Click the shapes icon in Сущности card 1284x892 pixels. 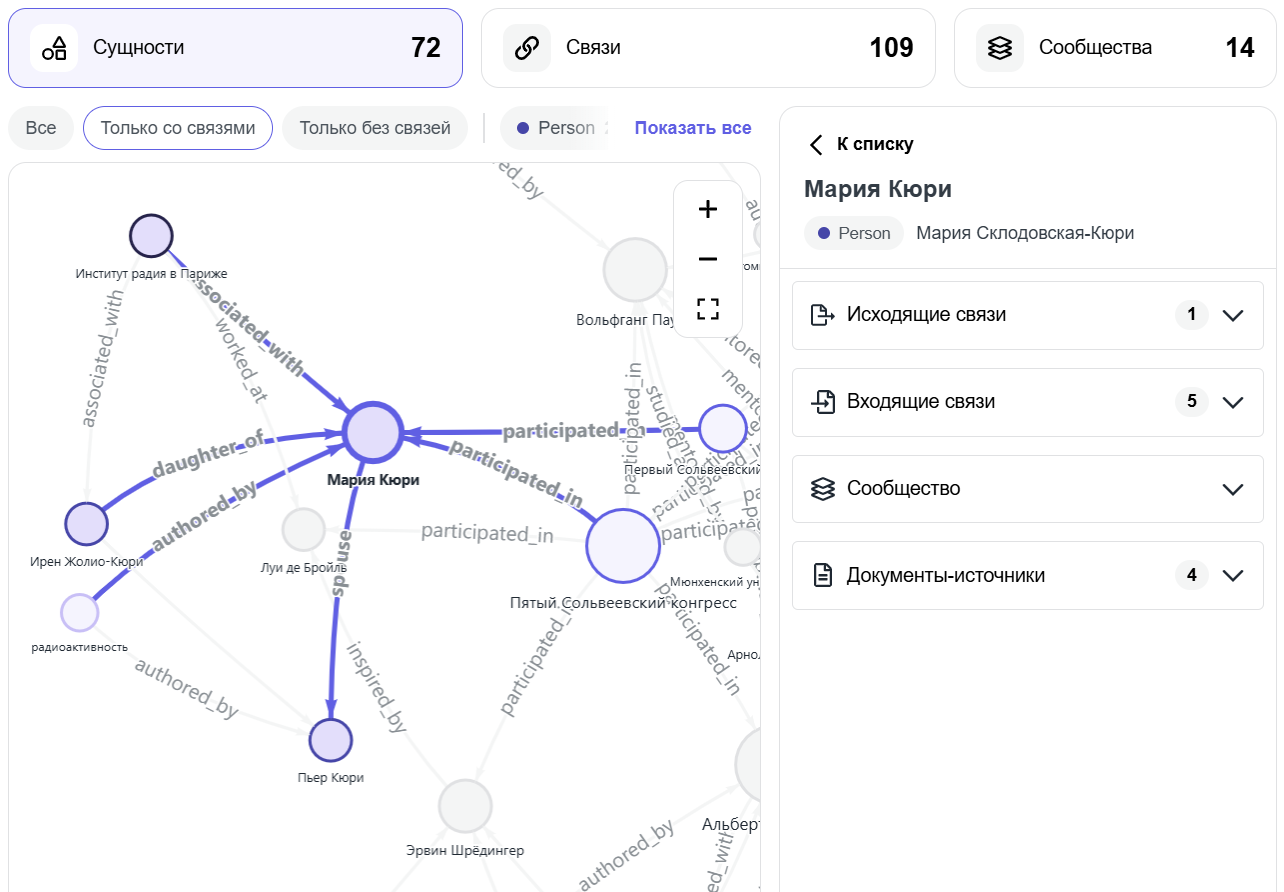click(x=54, y=48)
